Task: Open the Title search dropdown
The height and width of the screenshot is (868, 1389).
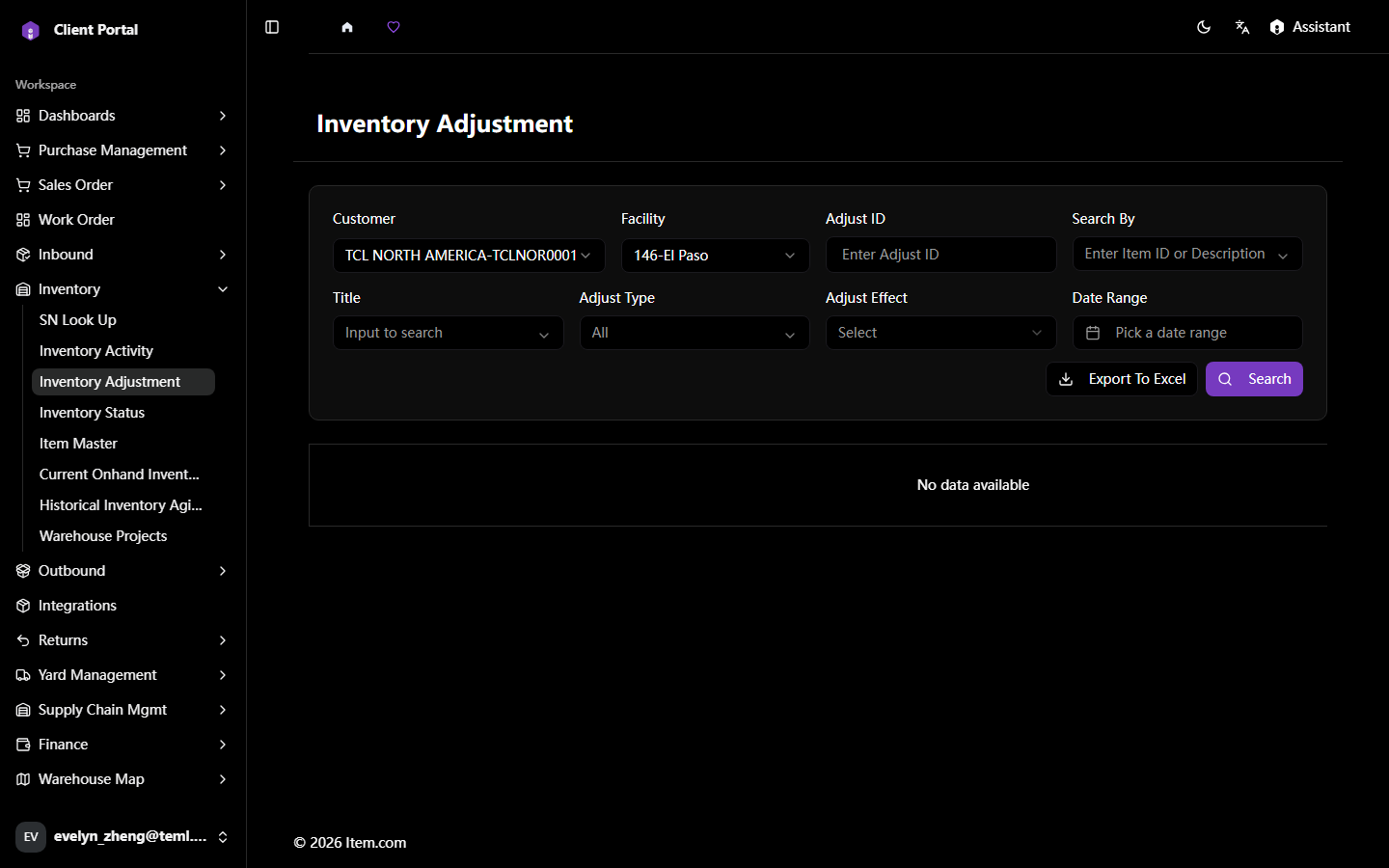Action: (448, 333)
